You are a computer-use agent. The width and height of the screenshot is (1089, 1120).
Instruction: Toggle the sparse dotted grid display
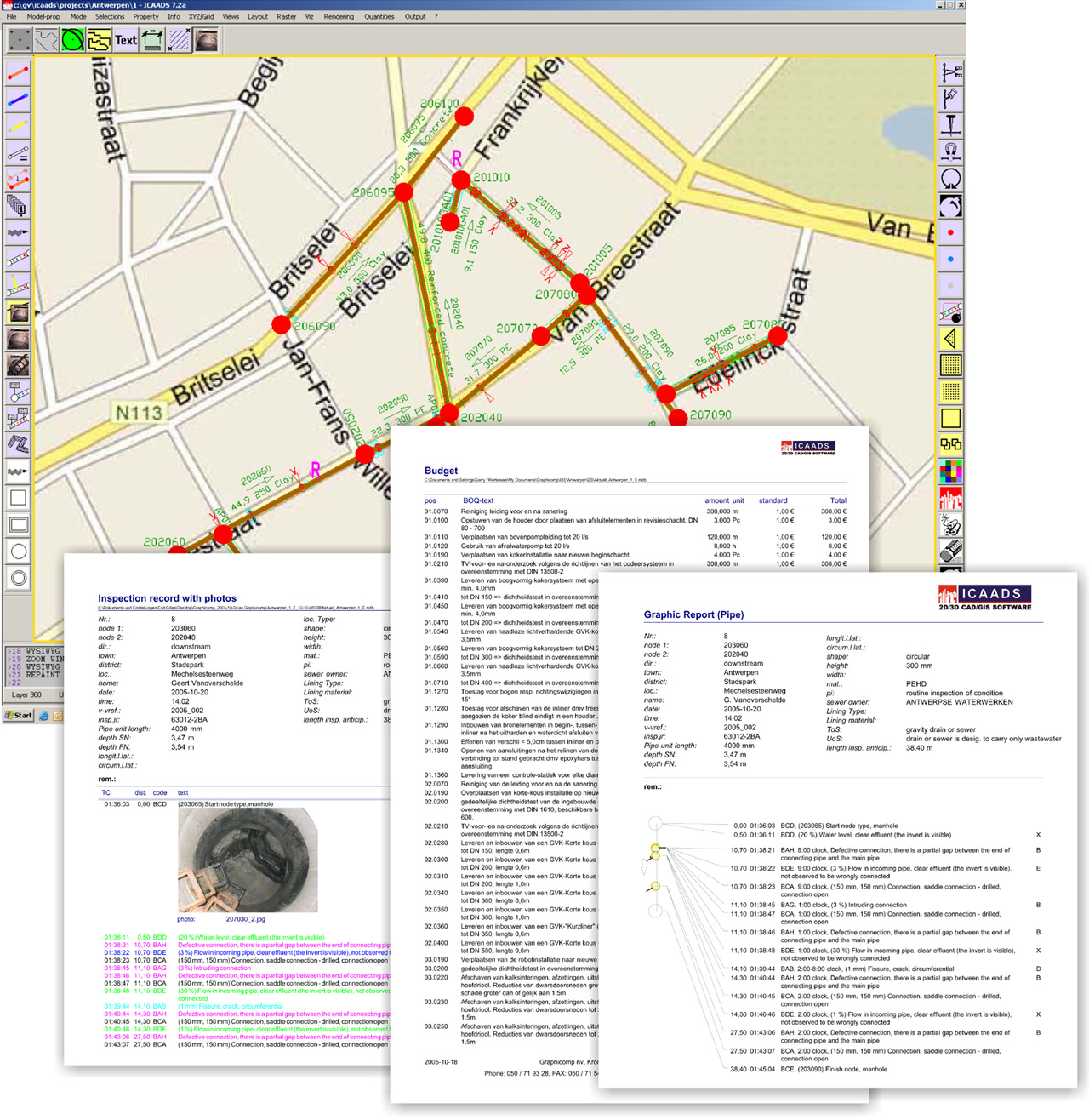950,391
